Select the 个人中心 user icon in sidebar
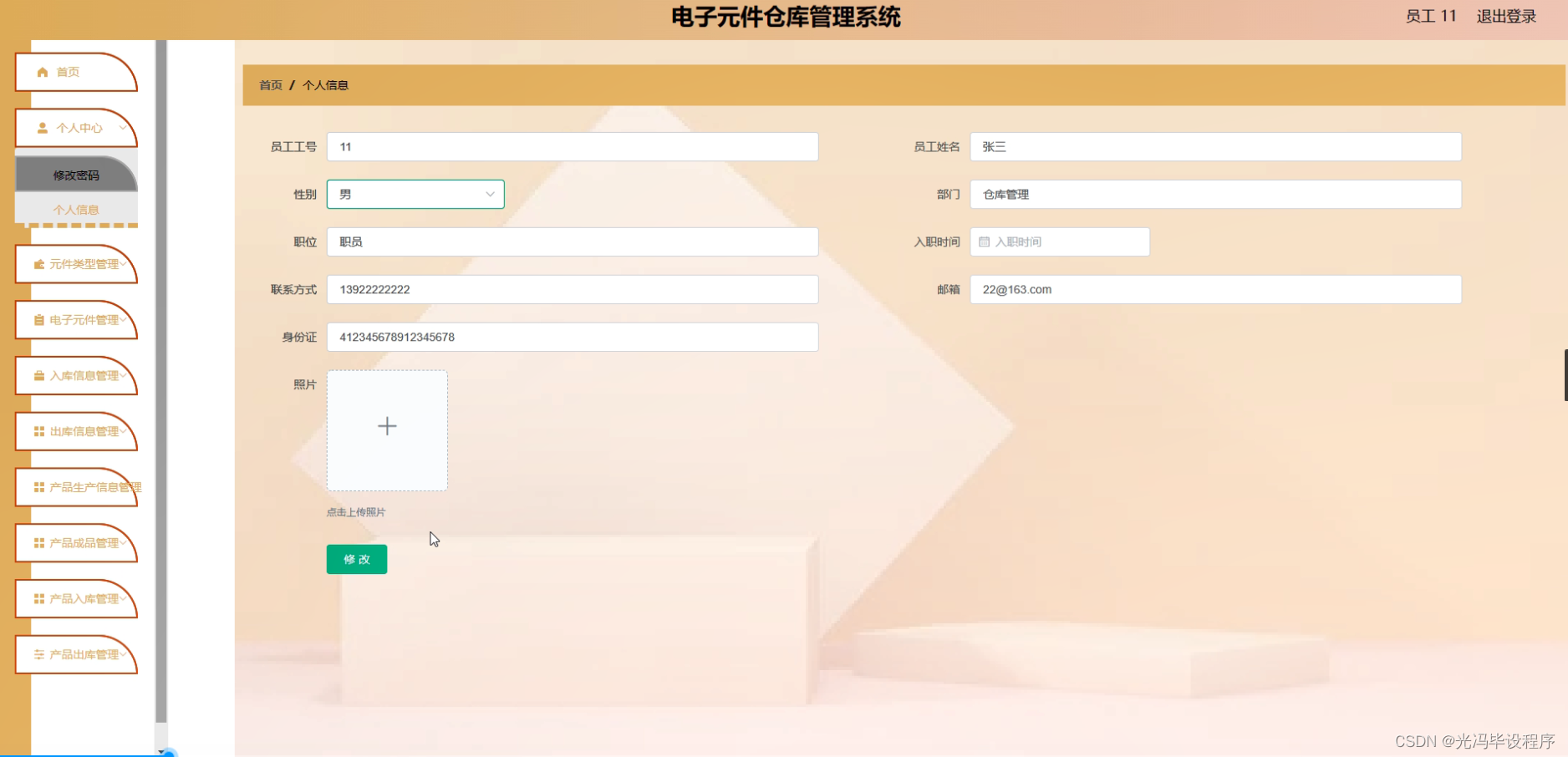This screenshot has height=757, width=1568. (x=42, y=127)
